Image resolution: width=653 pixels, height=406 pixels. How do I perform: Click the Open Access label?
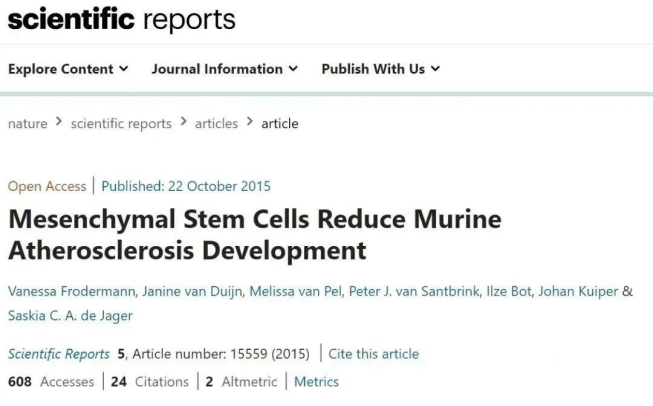(x=46, y=186)
